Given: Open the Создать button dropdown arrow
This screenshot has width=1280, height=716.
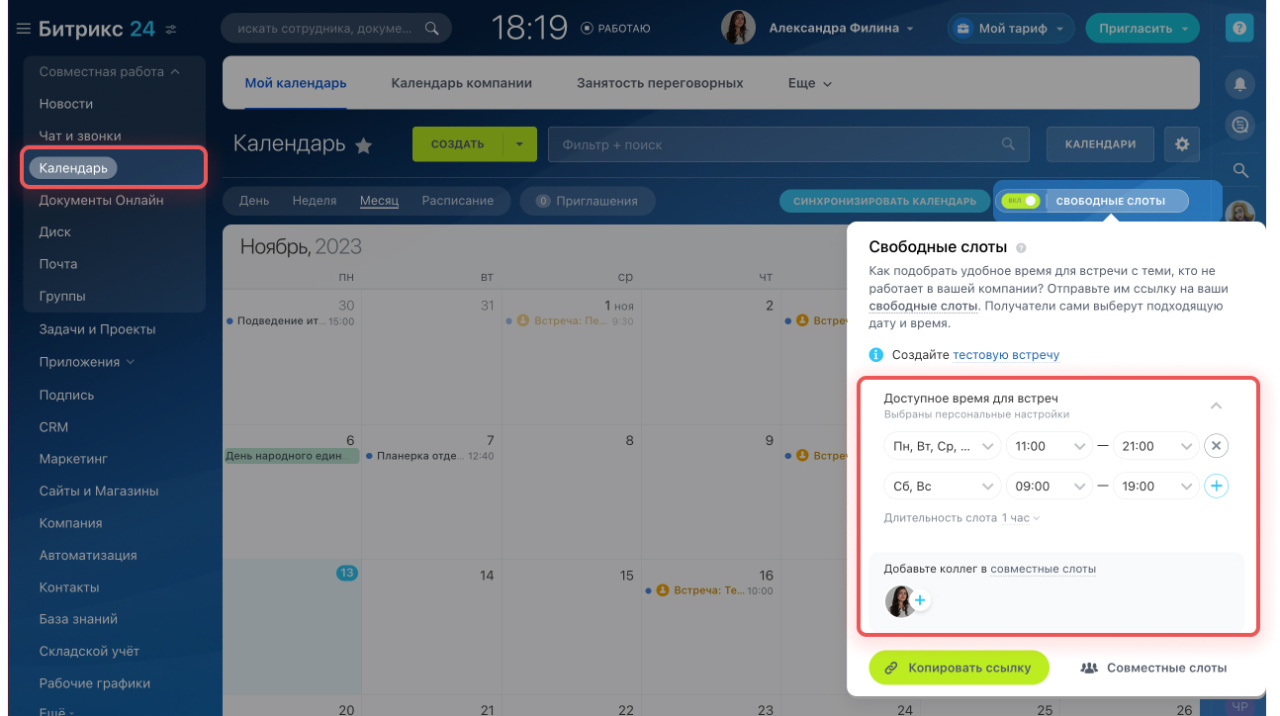Looking at the screenshot, I should [519, 144].
